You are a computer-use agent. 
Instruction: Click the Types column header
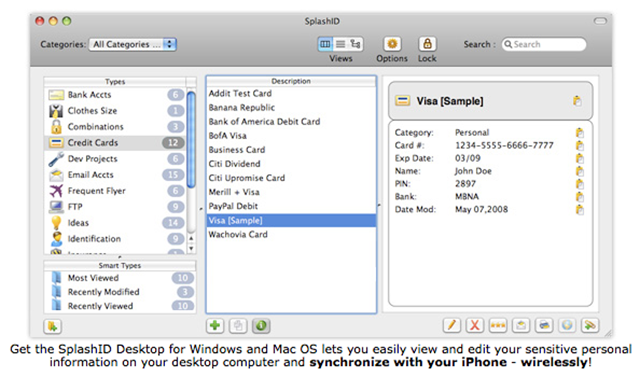point(115,82)
